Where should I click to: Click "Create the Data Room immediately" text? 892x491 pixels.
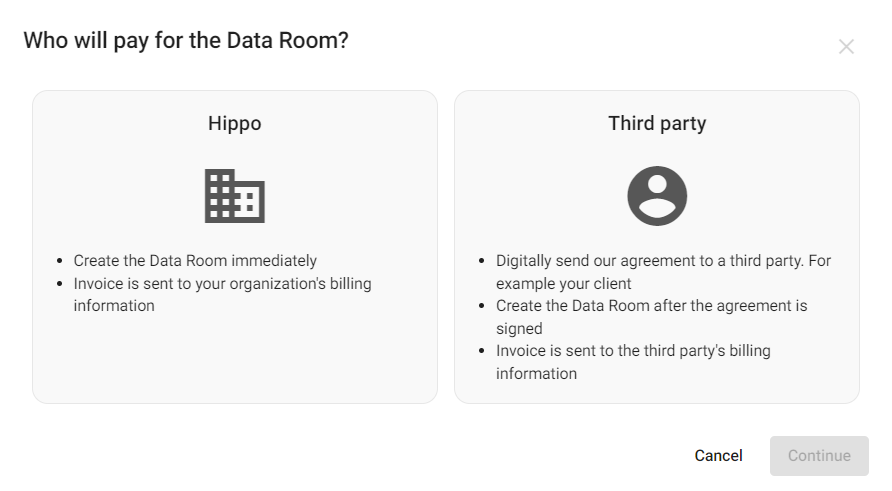[x=195, y=261]
